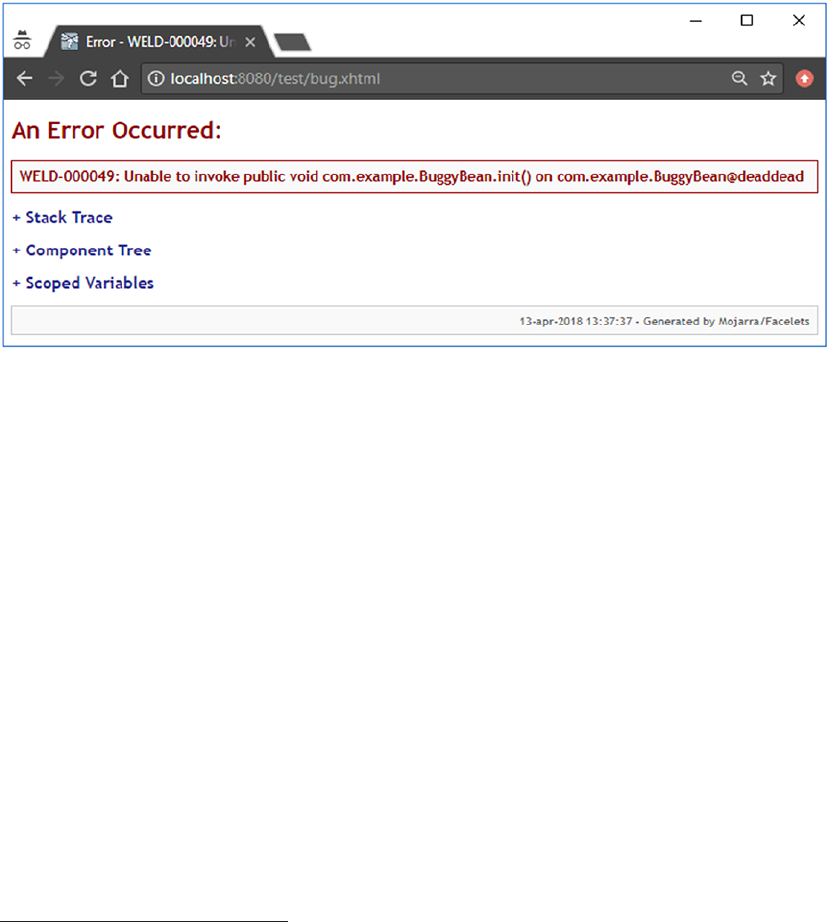Expand the Scoped Variables section

83,283
